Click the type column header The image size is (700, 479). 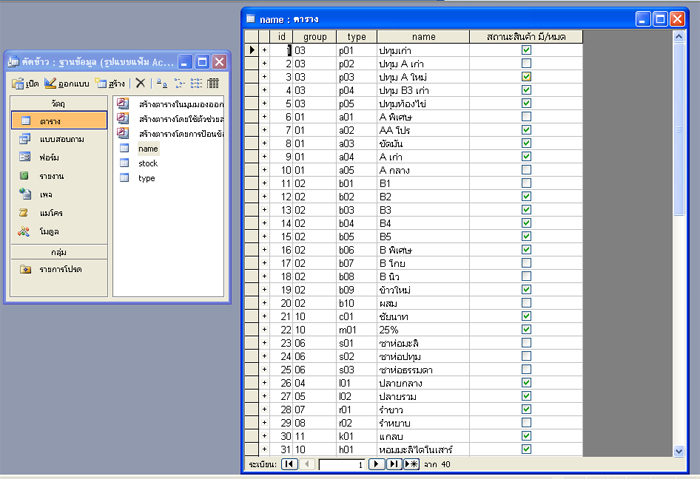pyautogui.click(x=357, y=37)
